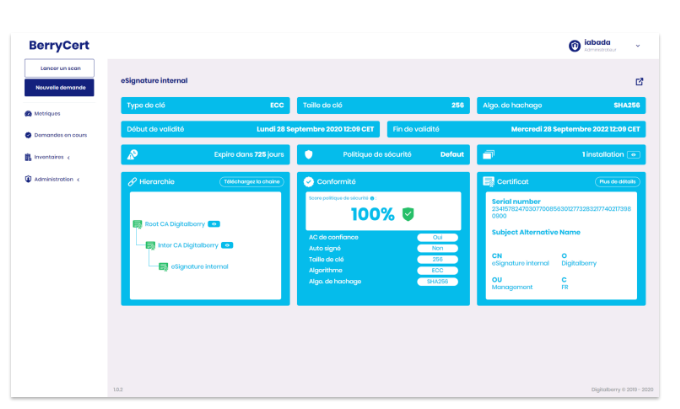The height and width of the screenshot is (409, 680).
Task: Click the iabada user avatar icon
Action: click(x=575, y=46)
